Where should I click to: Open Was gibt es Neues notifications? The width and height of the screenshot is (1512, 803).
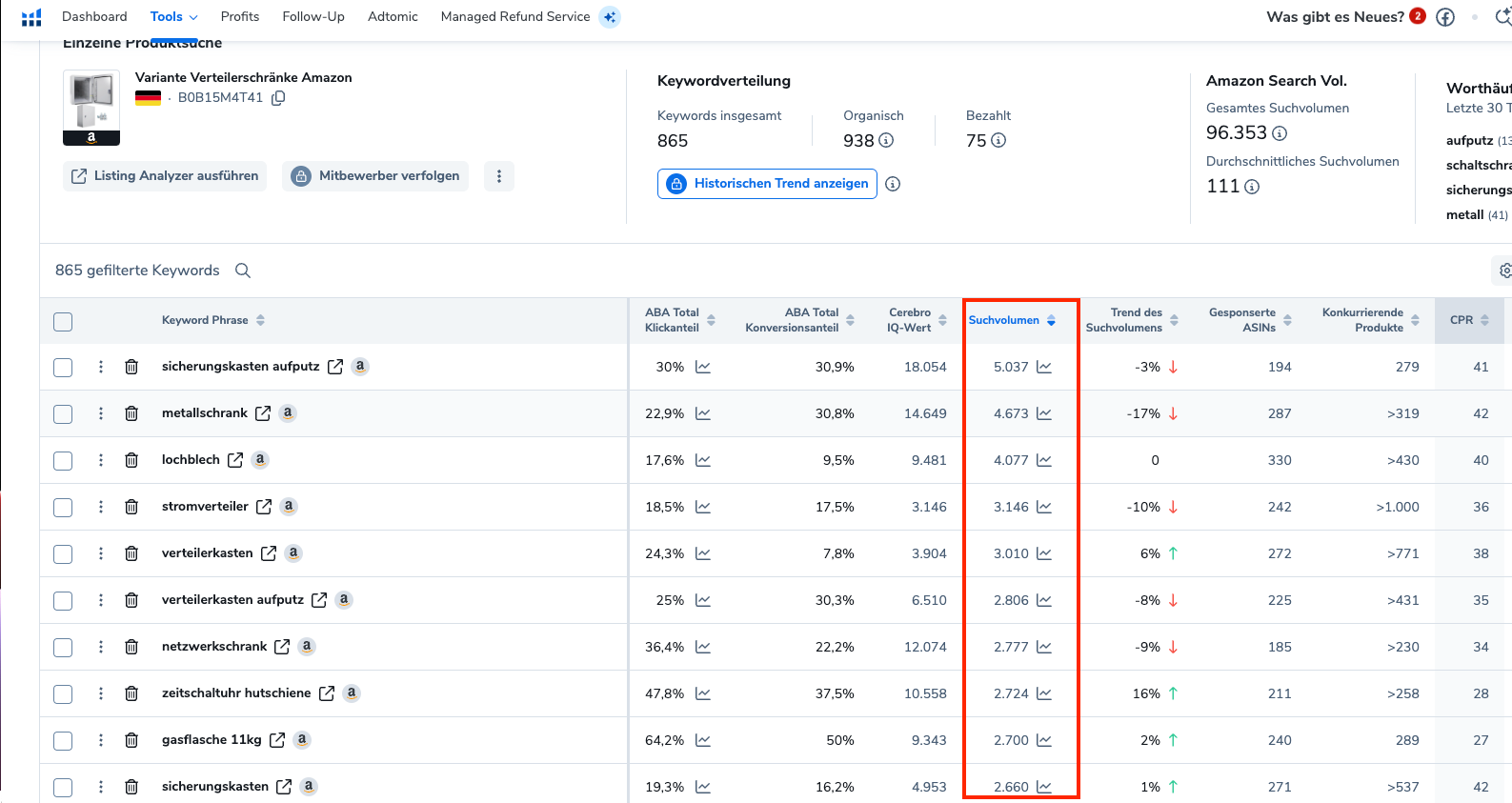point(1345,17)
